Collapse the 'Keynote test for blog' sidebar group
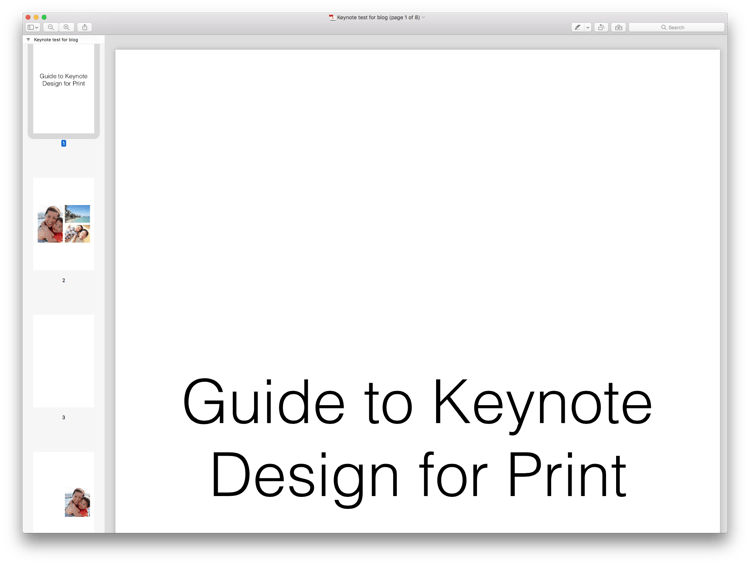This screenshot has height=565, width=750. tap(28, 40)
